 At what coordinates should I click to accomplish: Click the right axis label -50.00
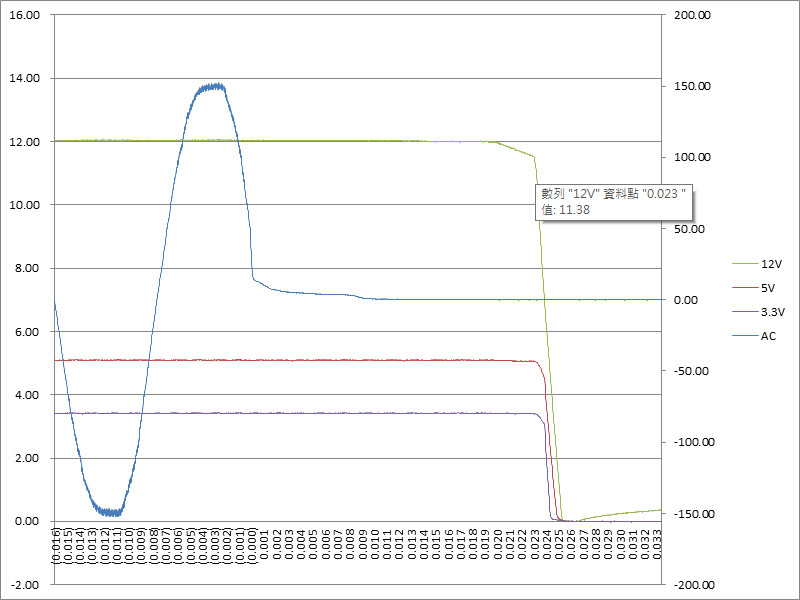pyautogui.click(x=691, y=371)
